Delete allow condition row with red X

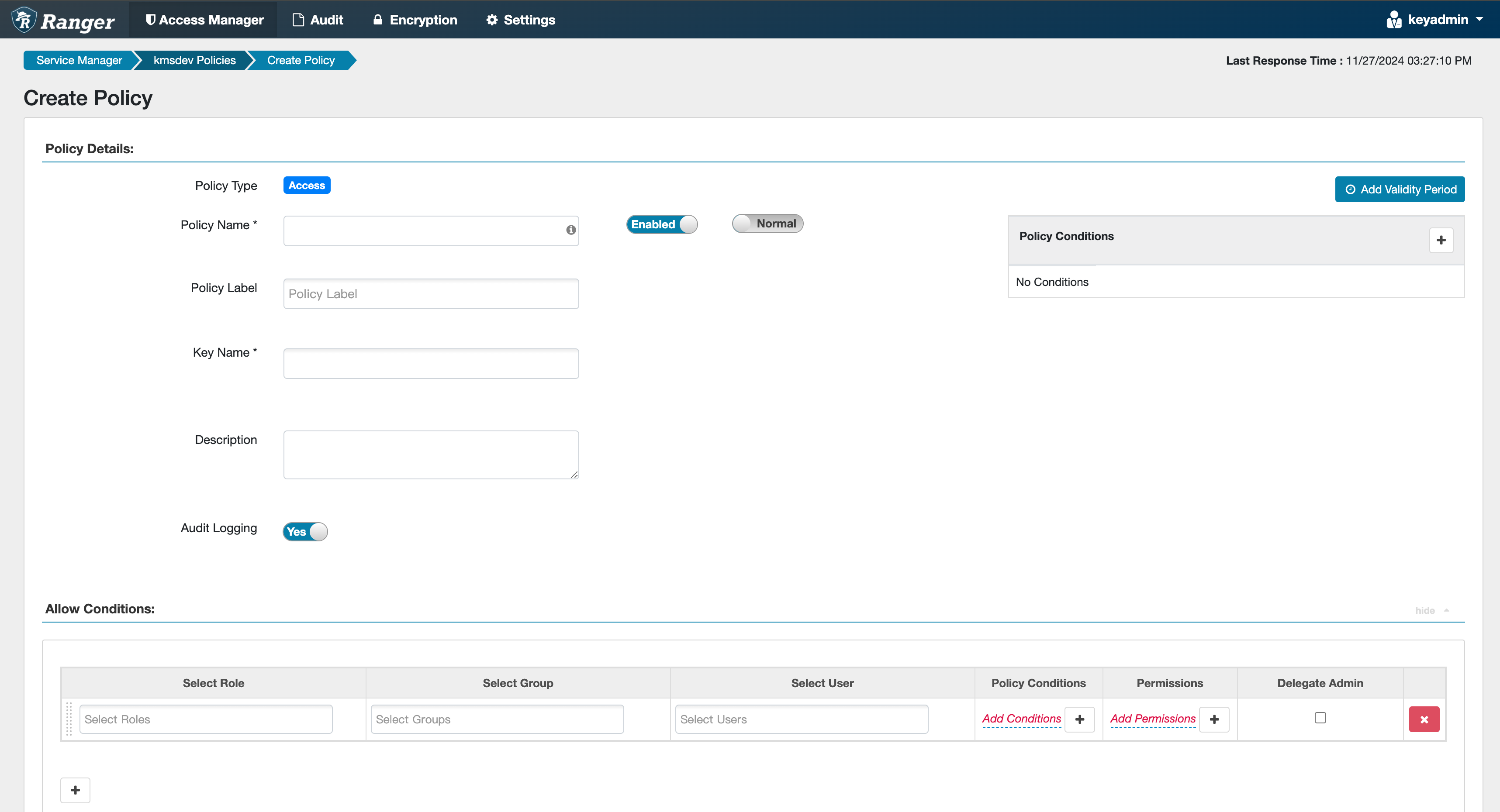coord(1424,719)
